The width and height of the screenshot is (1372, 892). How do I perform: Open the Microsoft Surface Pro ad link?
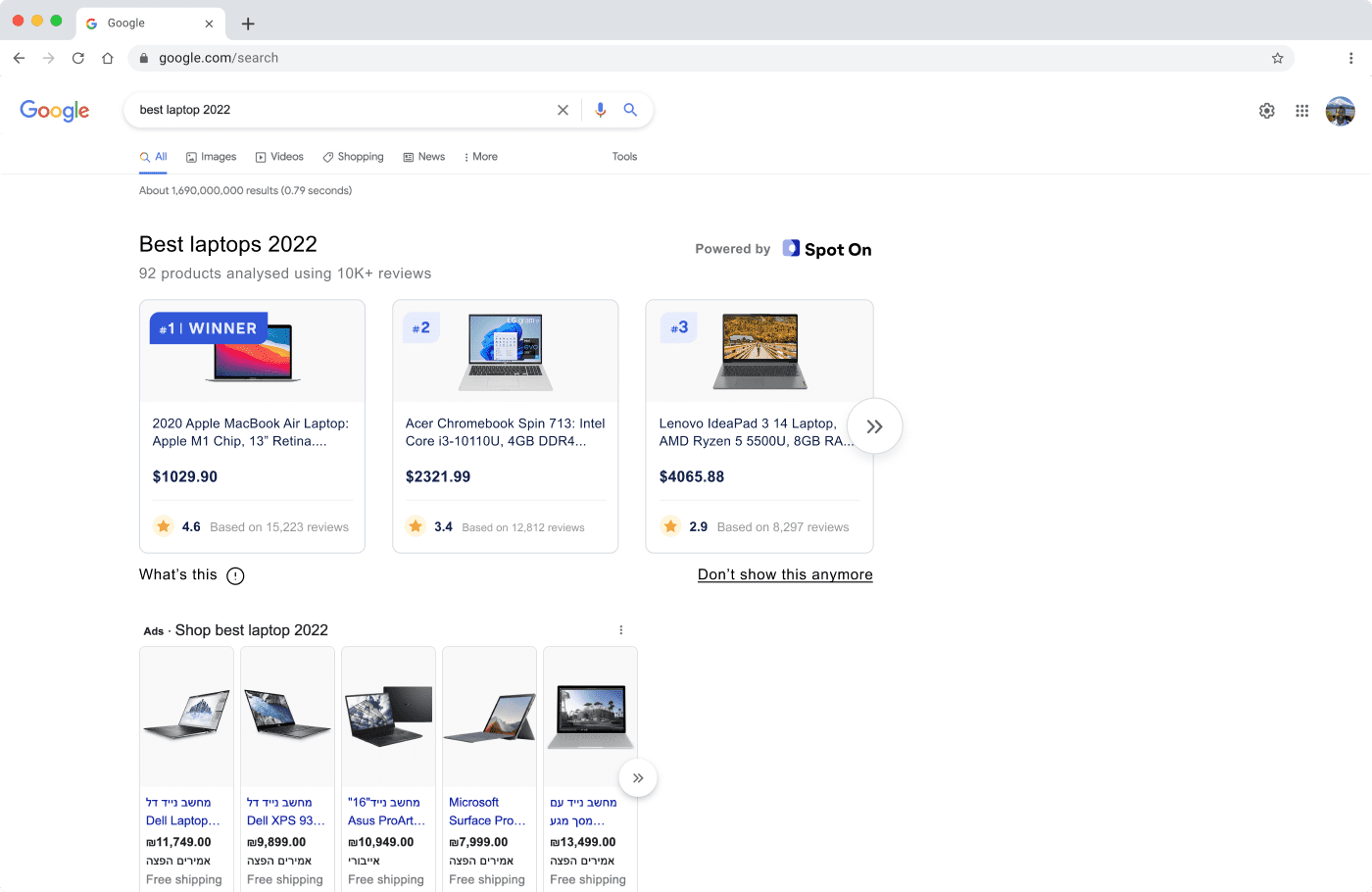coord(487,812)
